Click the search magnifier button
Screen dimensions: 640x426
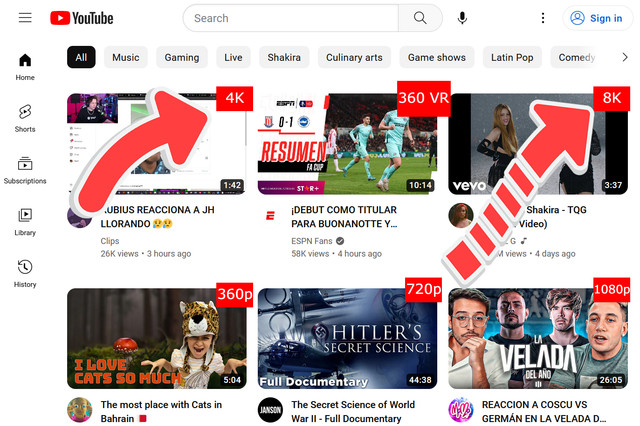pos(420,18)
